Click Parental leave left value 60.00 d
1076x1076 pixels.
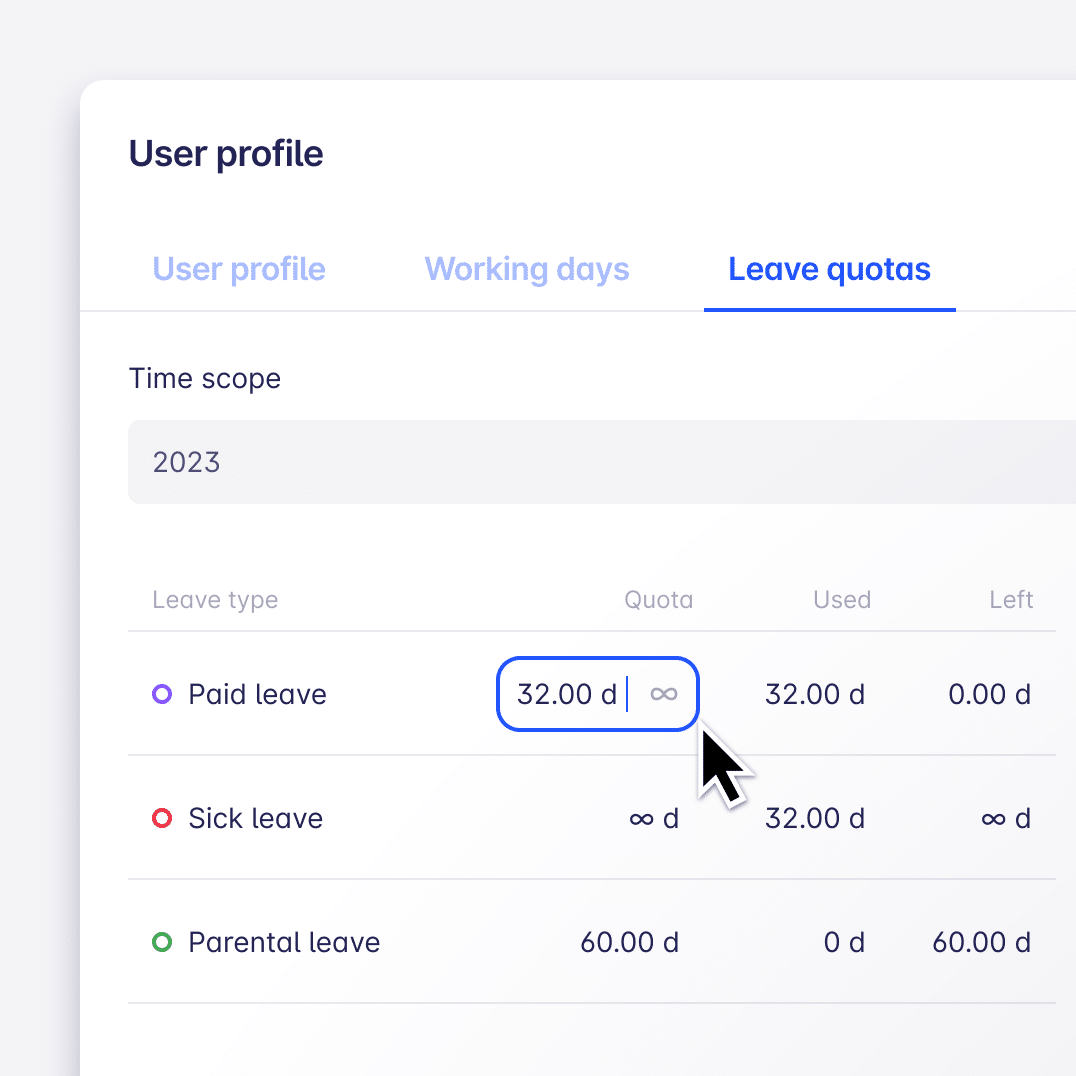981,942
